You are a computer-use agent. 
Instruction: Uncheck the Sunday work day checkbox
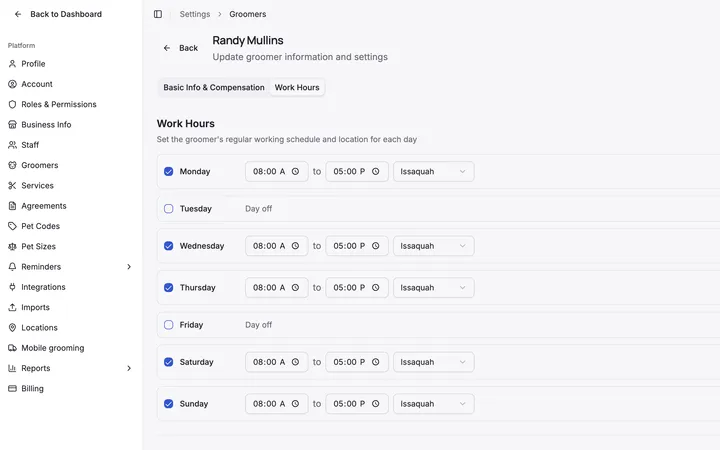pyautogui.click(x=169, y=404)
